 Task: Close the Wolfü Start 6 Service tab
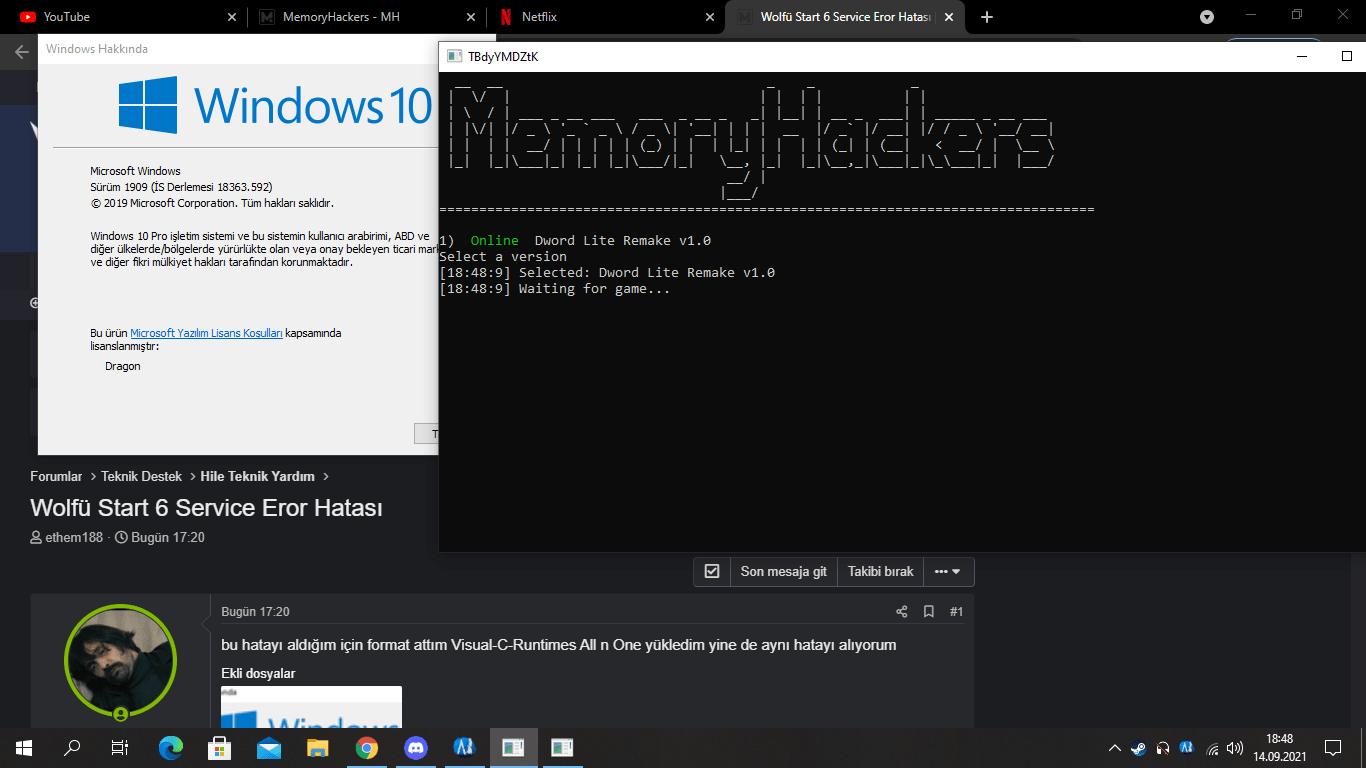click(x=950, y=17)
